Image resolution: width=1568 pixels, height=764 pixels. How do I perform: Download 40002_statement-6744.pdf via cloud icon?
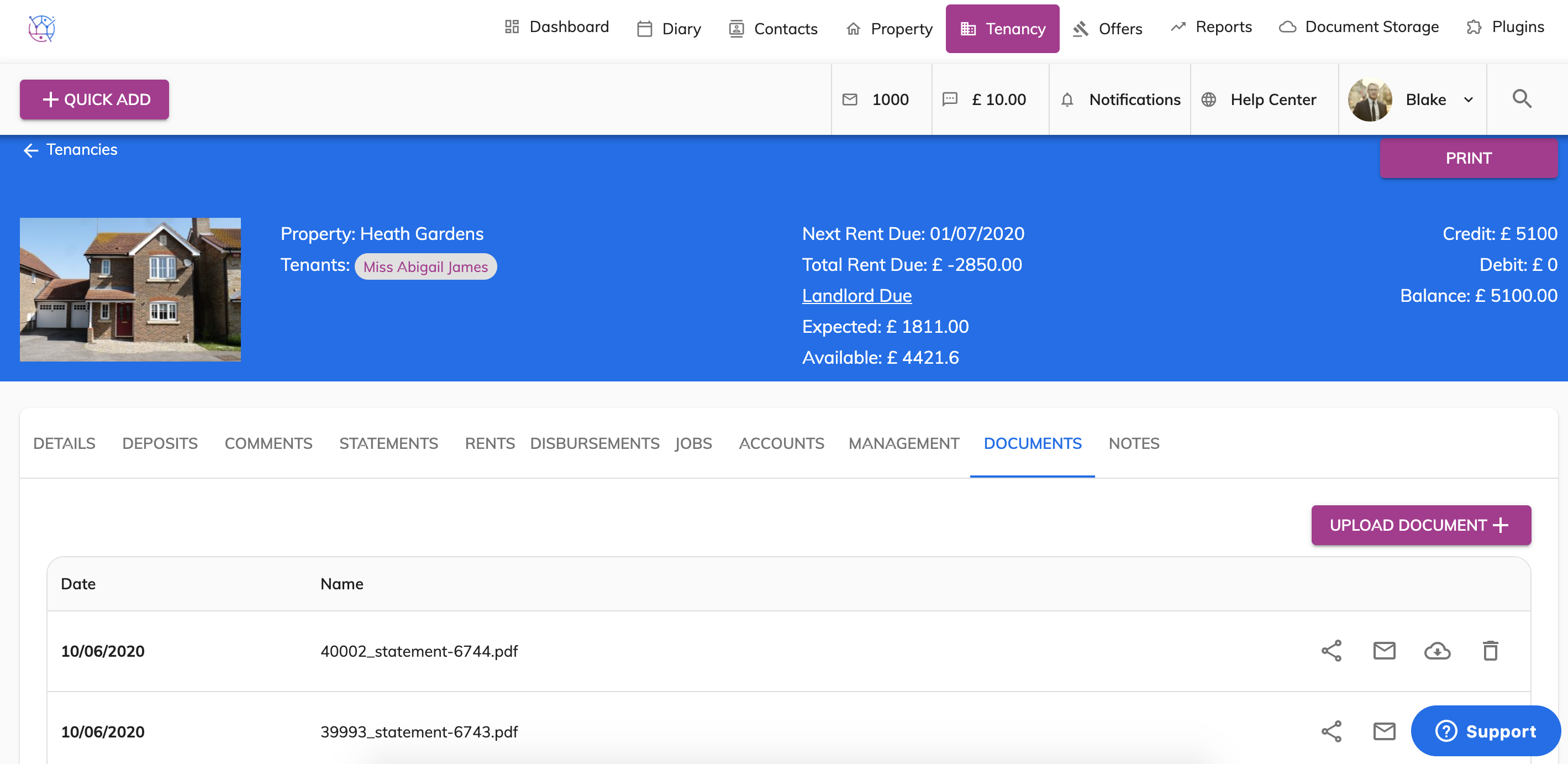(1437, 651)
